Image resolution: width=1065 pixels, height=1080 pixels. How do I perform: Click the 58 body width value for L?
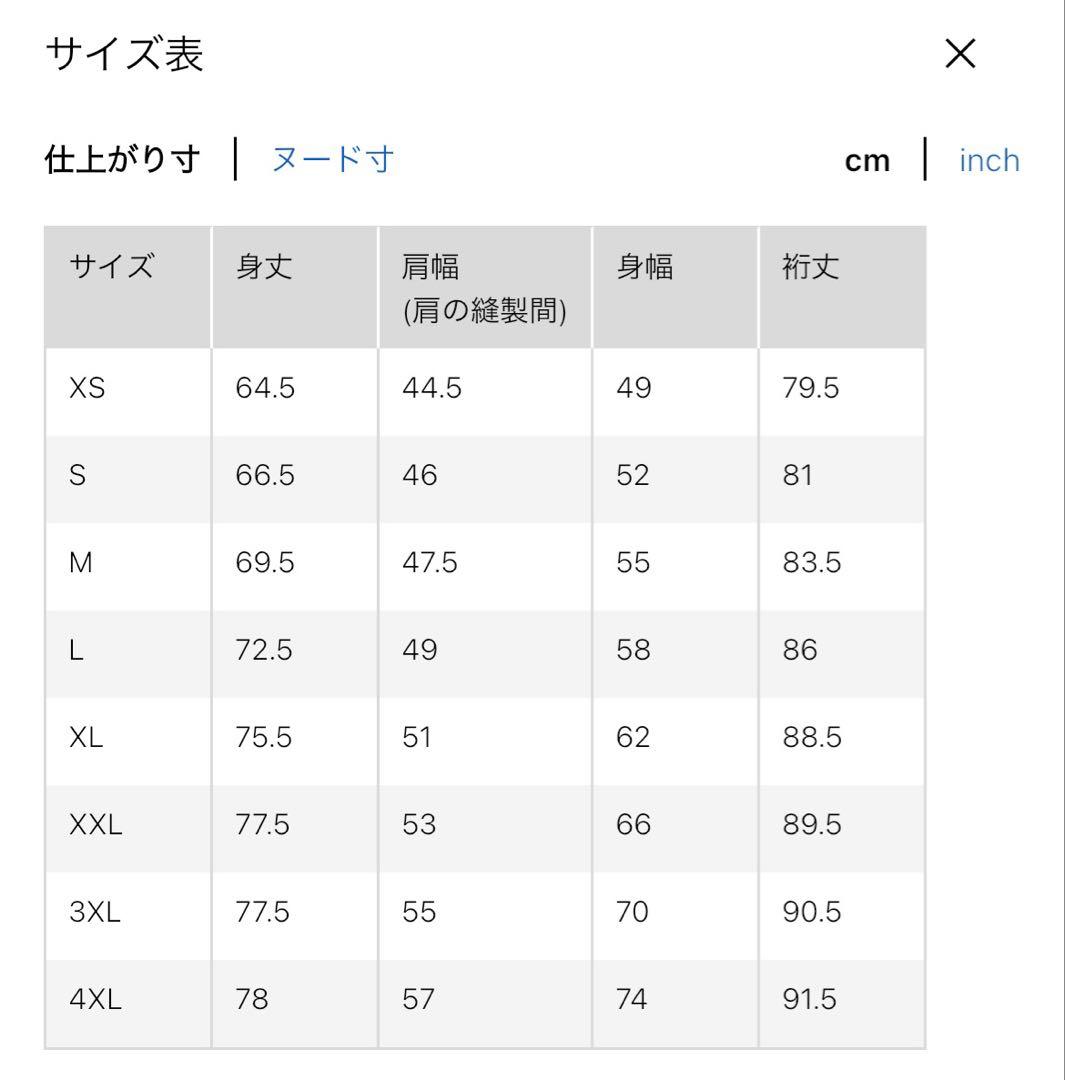tap(634, 651)
